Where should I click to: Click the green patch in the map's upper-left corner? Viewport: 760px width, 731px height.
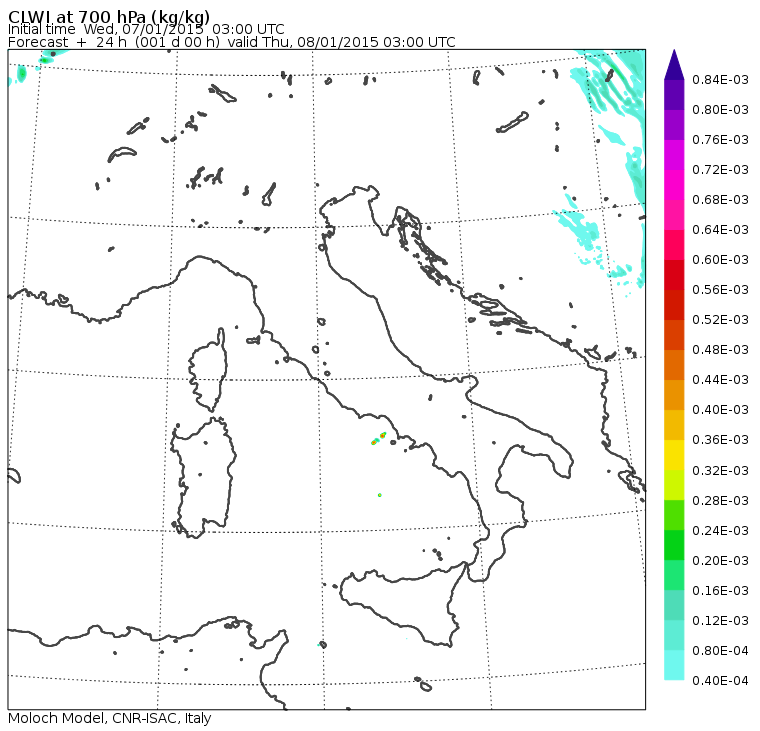(x=21, y=74)
